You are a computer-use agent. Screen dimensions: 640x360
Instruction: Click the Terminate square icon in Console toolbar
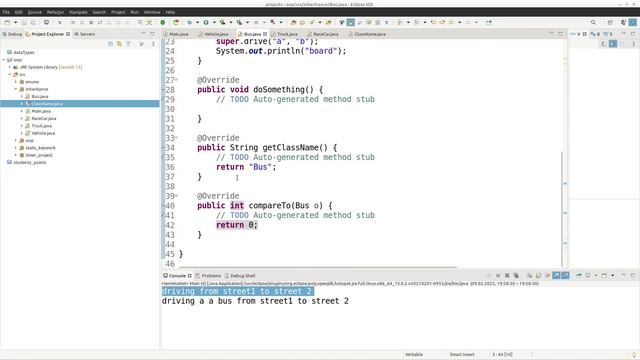point(498,276)
